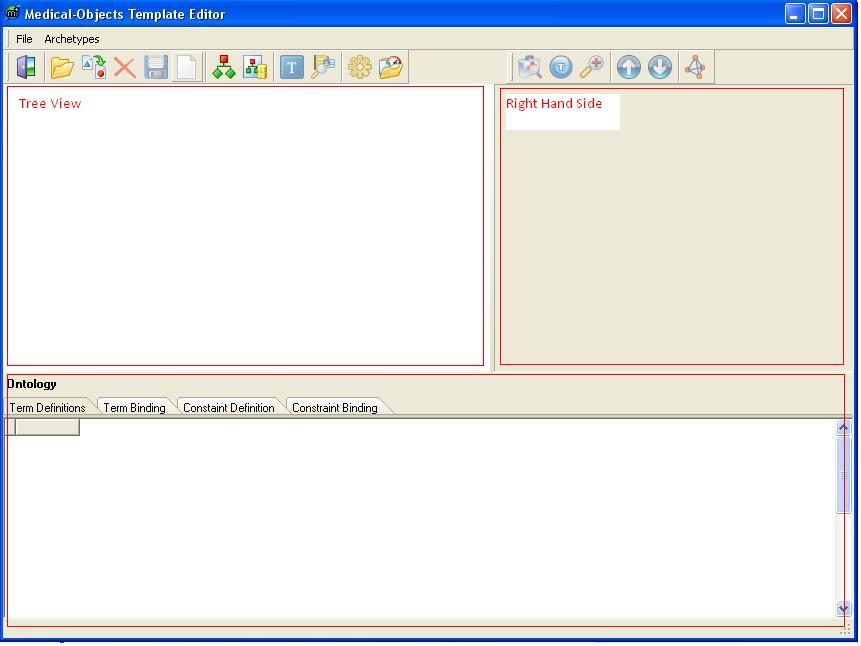Select the Constaint Definition tab
Viewport: 861px width, 646px height.
pos(228,407)
